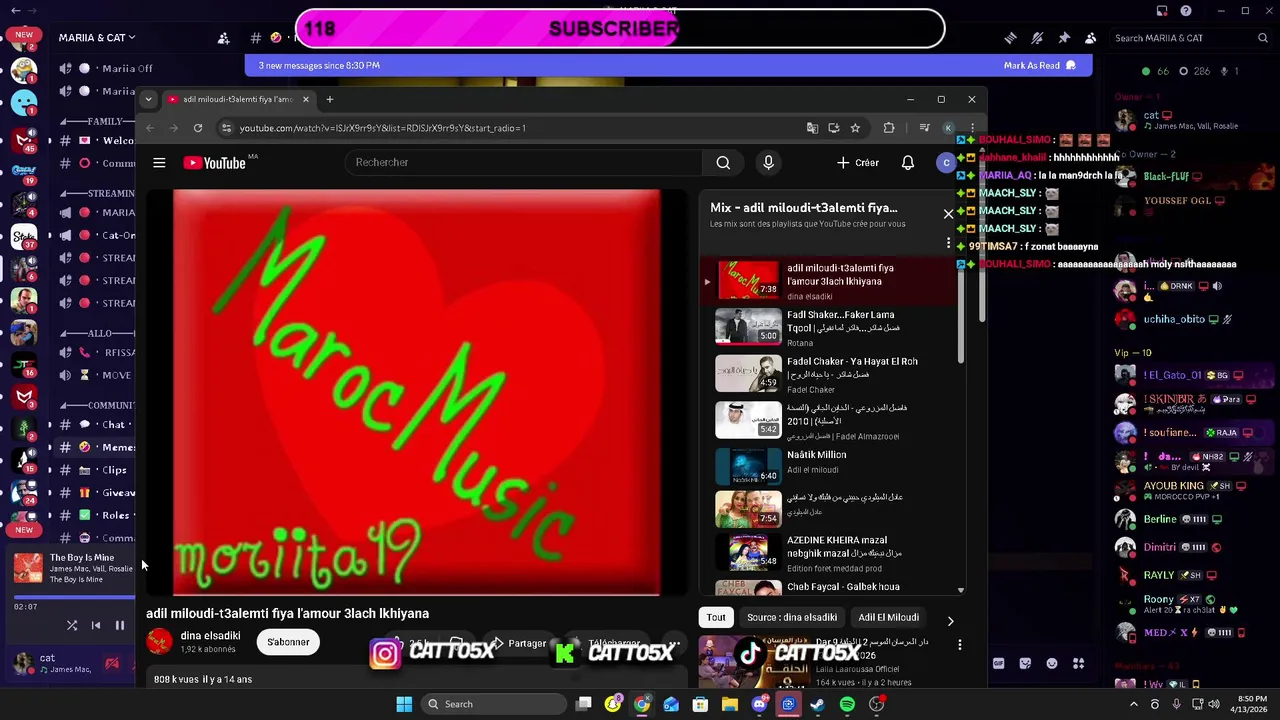Image resolution: width=1280 pixels, height=720 pixels.
Task: Click YouTube Rechercher search field
Action: click(x=523, y=163)
